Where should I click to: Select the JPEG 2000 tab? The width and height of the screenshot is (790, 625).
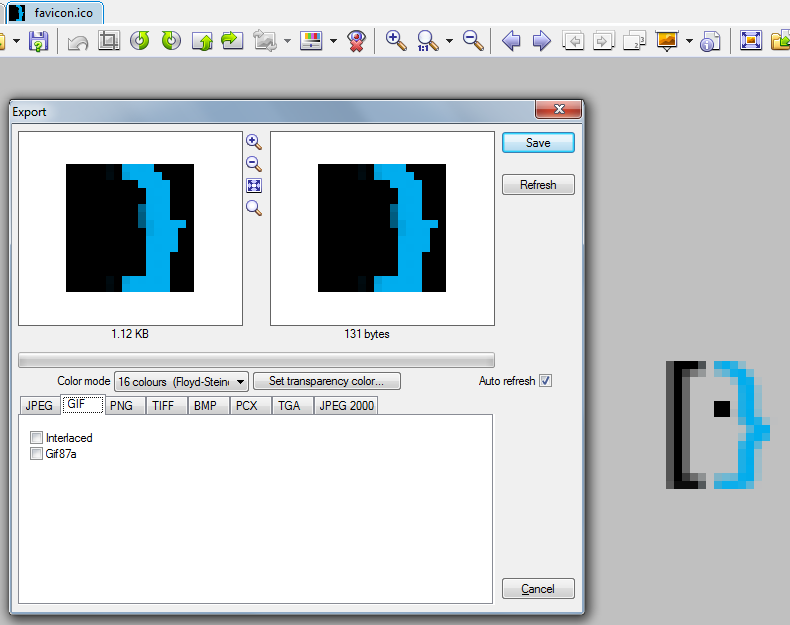346,406
